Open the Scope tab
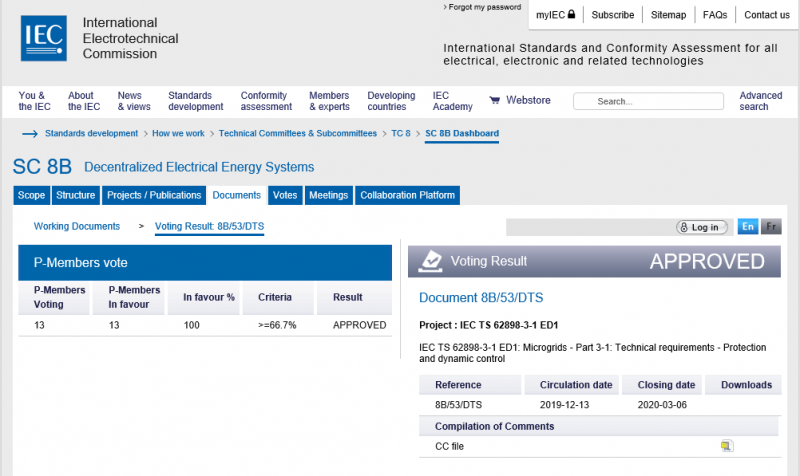The image size is (800, 476). click(x=31, y=196)
